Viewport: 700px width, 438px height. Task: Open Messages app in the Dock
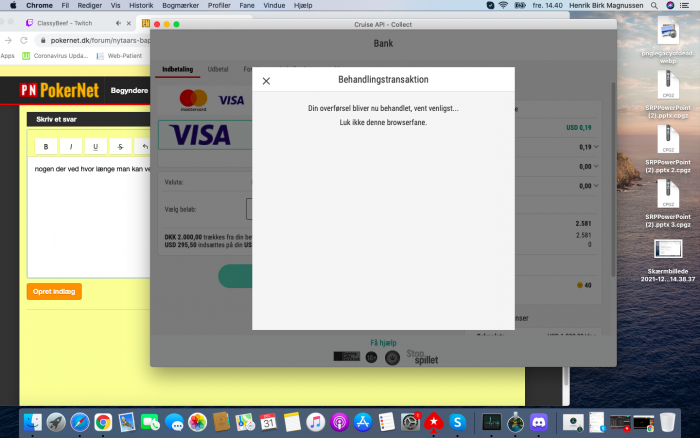[x=174, y=422]
